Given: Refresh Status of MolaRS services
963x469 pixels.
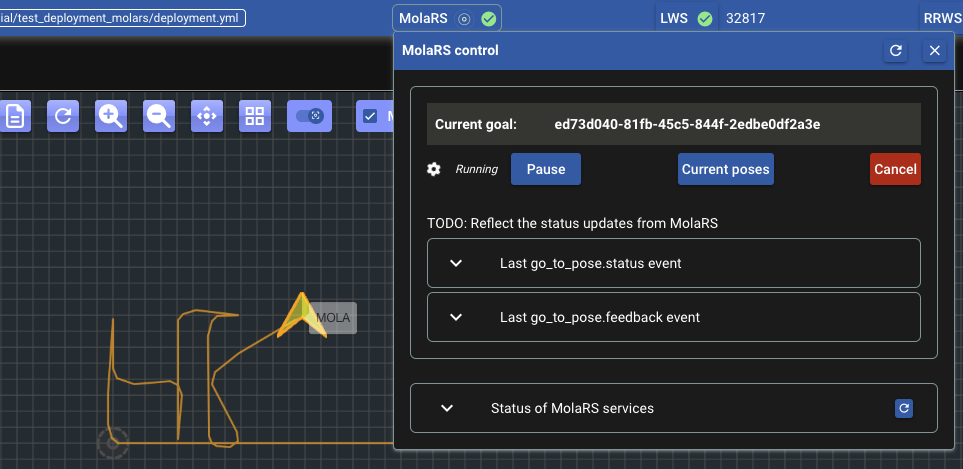Looking at the screenshot, I should 904,408.
